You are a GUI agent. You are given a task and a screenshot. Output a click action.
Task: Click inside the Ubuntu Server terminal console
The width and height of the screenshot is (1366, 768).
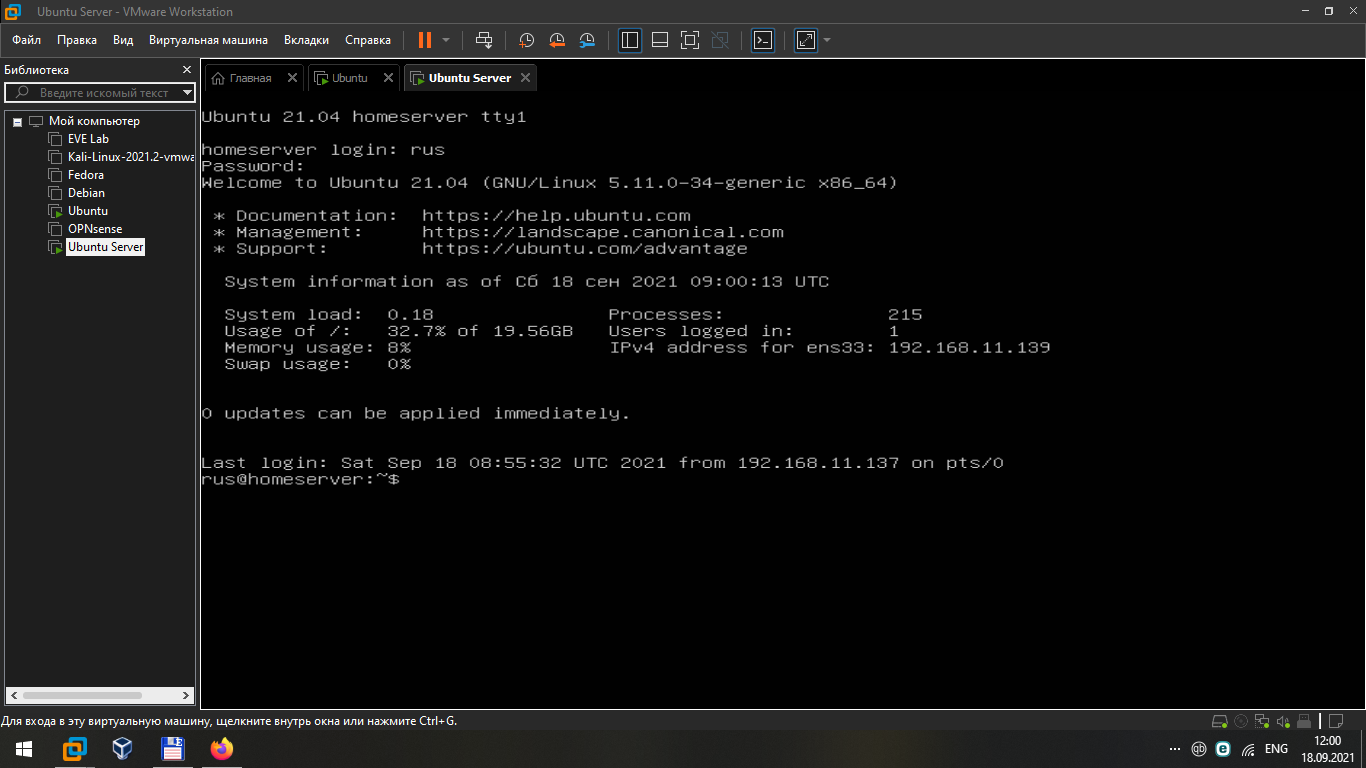point(782,402)
